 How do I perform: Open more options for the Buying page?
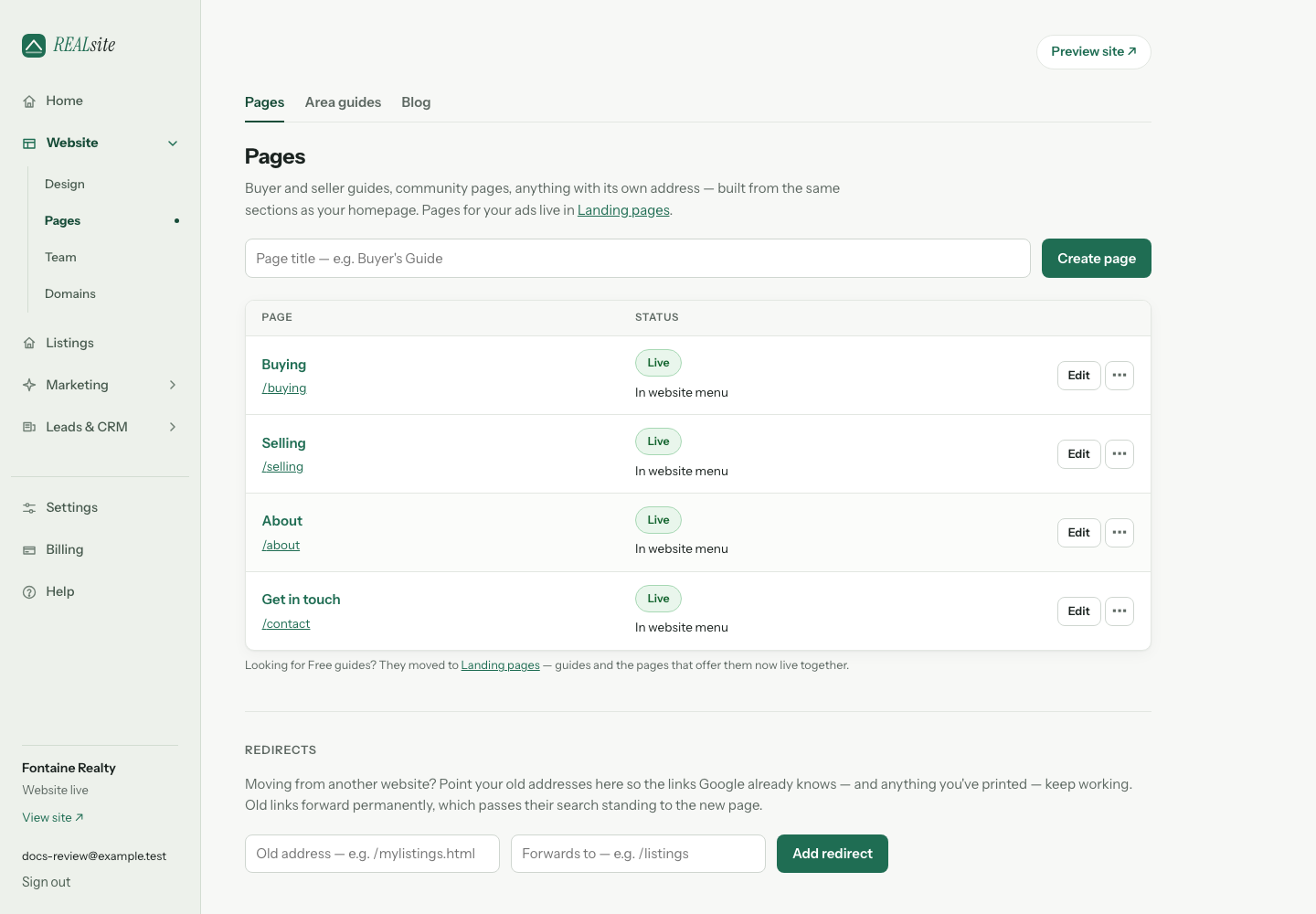(1120, 376)
